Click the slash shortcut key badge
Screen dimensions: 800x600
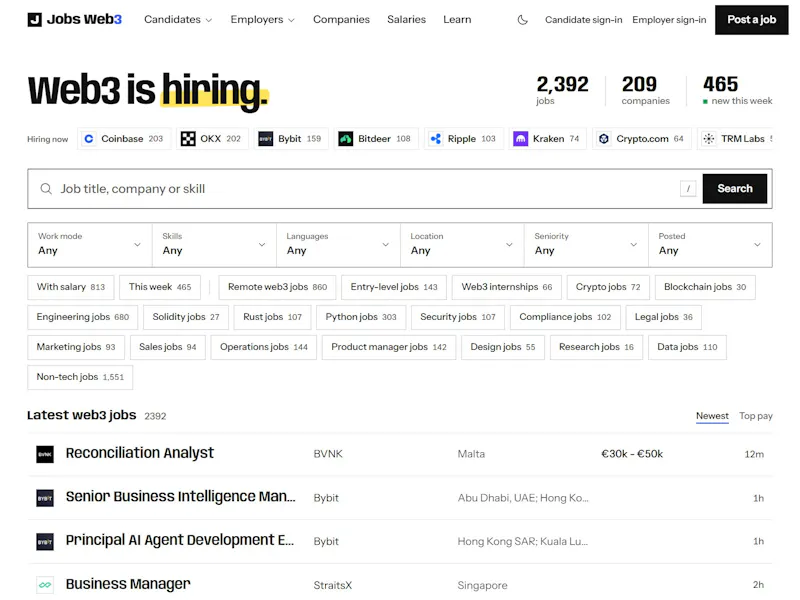click(x=688, y=189)
